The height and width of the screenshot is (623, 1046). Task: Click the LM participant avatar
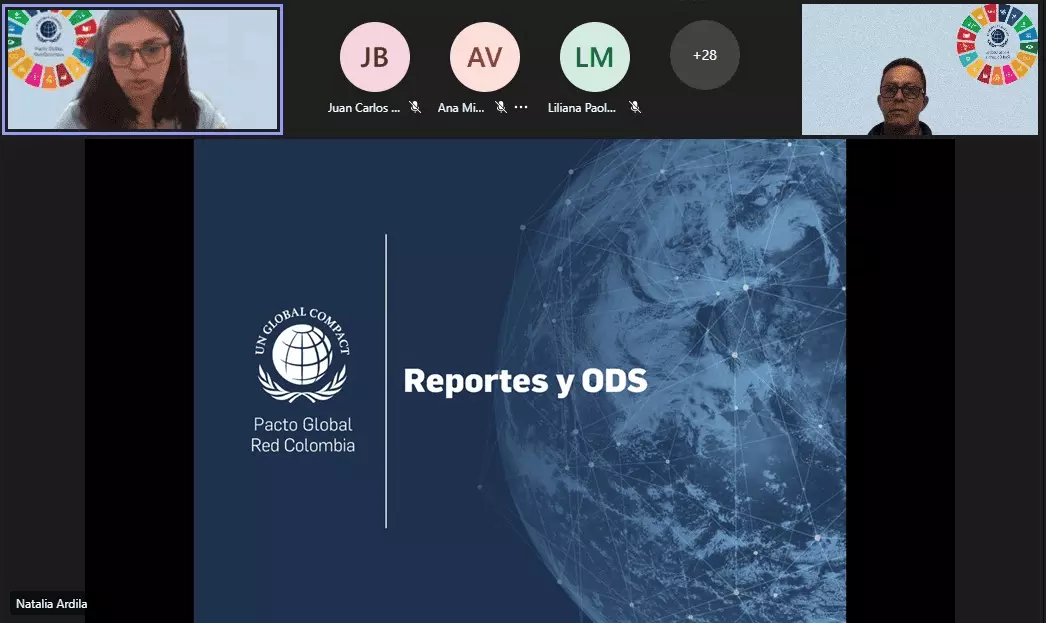coord(594,57)
